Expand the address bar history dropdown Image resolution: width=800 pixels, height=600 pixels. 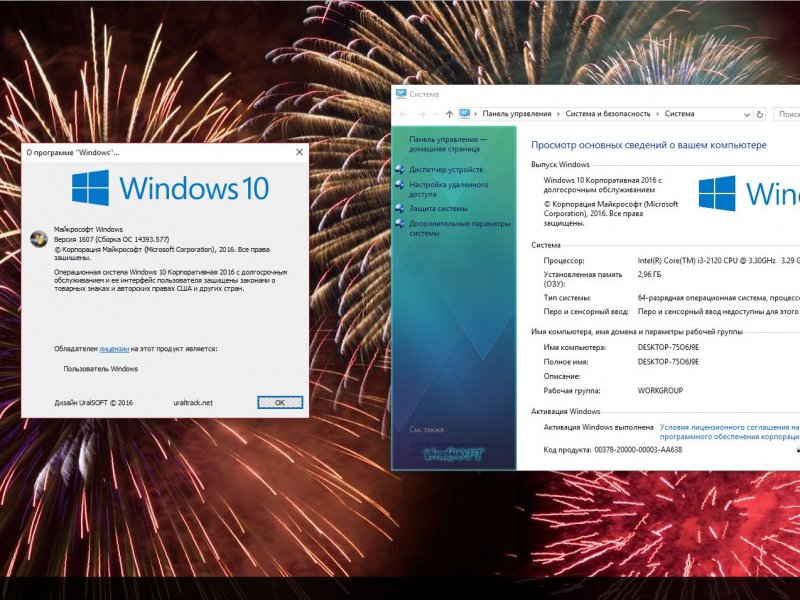[x=747, y=115]
